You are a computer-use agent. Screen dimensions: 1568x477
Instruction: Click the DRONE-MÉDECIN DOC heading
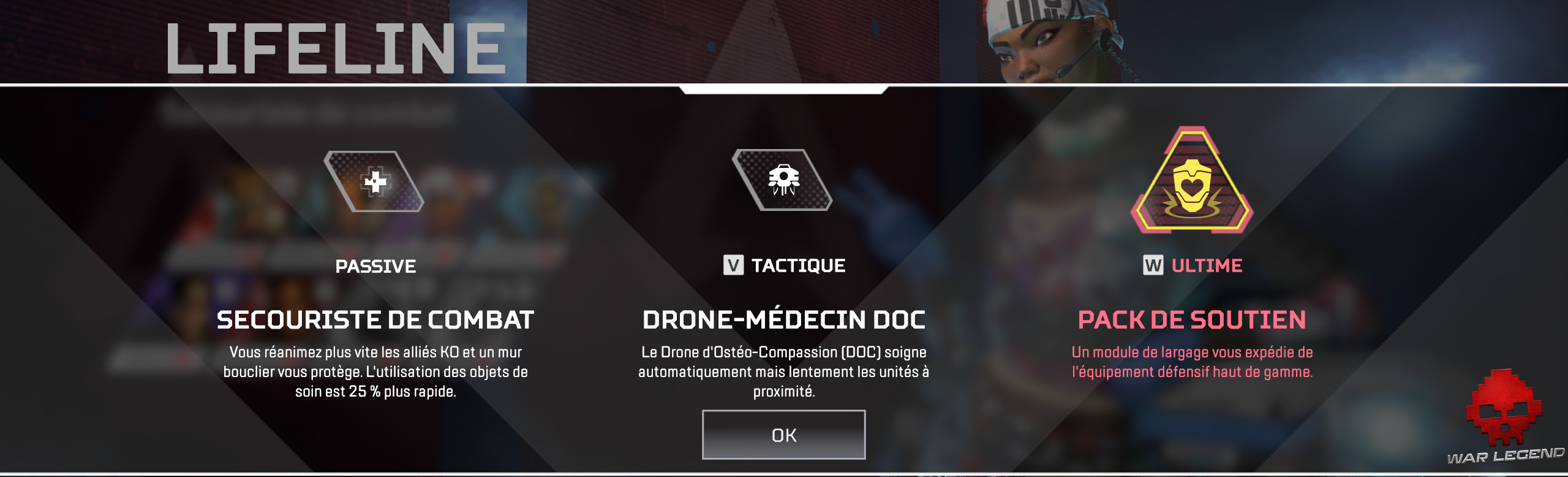pos(784,319)
